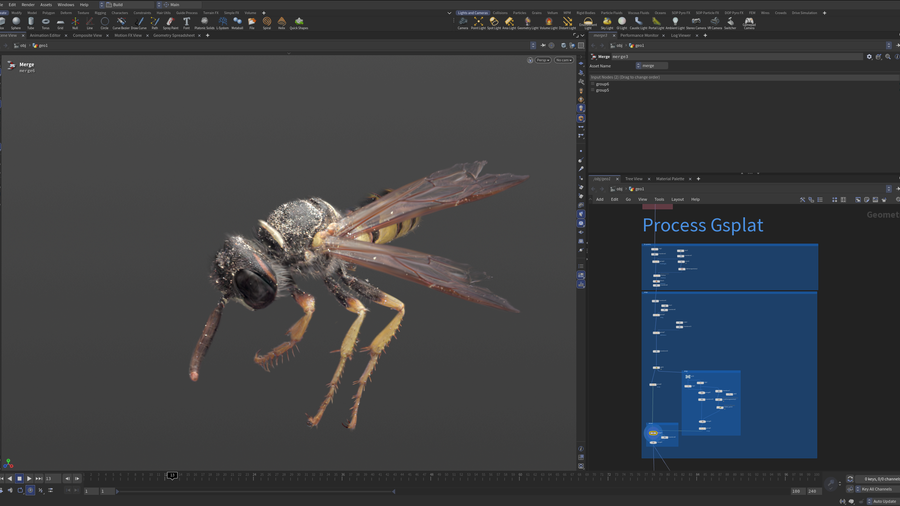Open the Persp viewport dropdown
The width and height of the screenshot is (900, 506).
(543, 60)
